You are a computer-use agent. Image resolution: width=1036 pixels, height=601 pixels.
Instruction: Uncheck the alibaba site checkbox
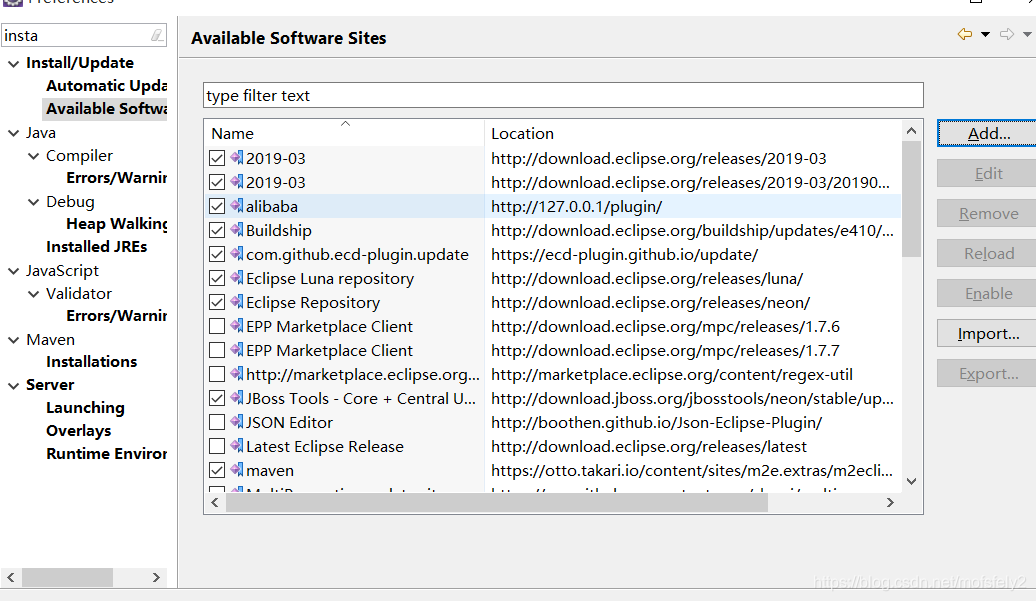pos(217,206)
